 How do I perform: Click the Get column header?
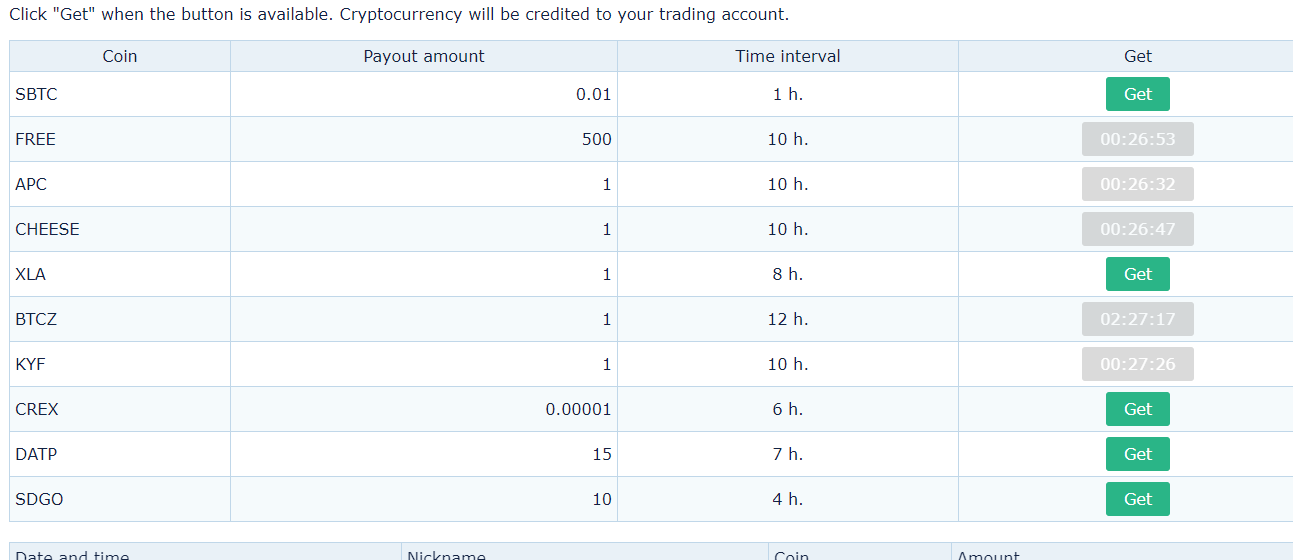(x=1137, y=56)
